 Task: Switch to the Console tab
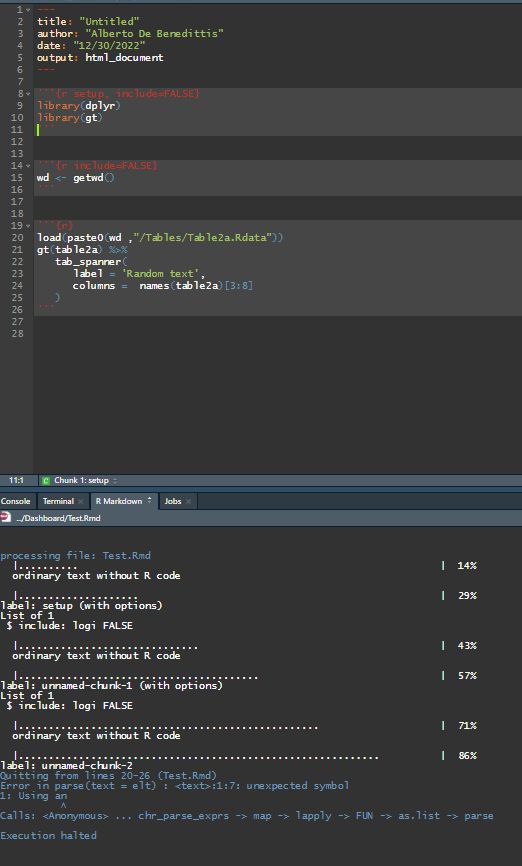15,501
